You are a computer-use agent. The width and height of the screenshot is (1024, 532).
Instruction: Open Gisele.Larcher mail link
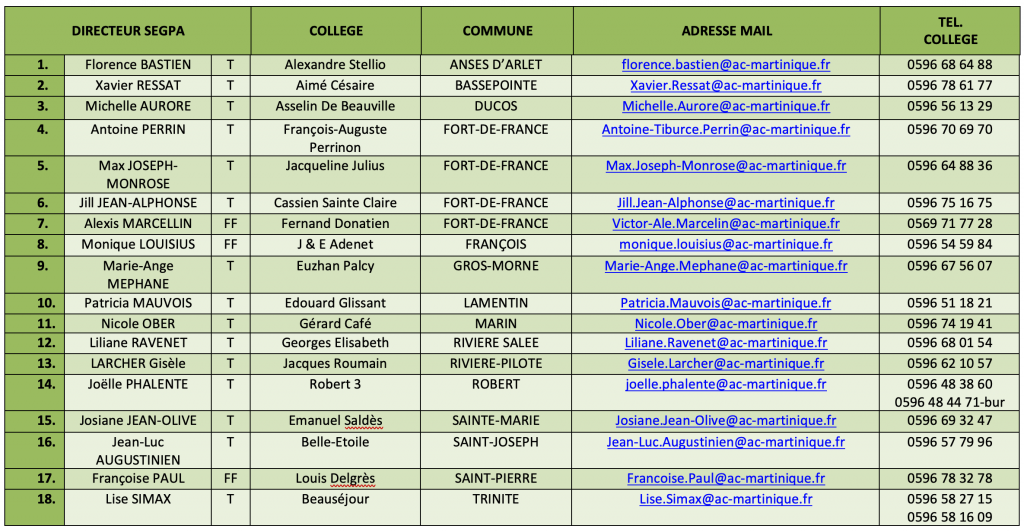coord(726,364)
